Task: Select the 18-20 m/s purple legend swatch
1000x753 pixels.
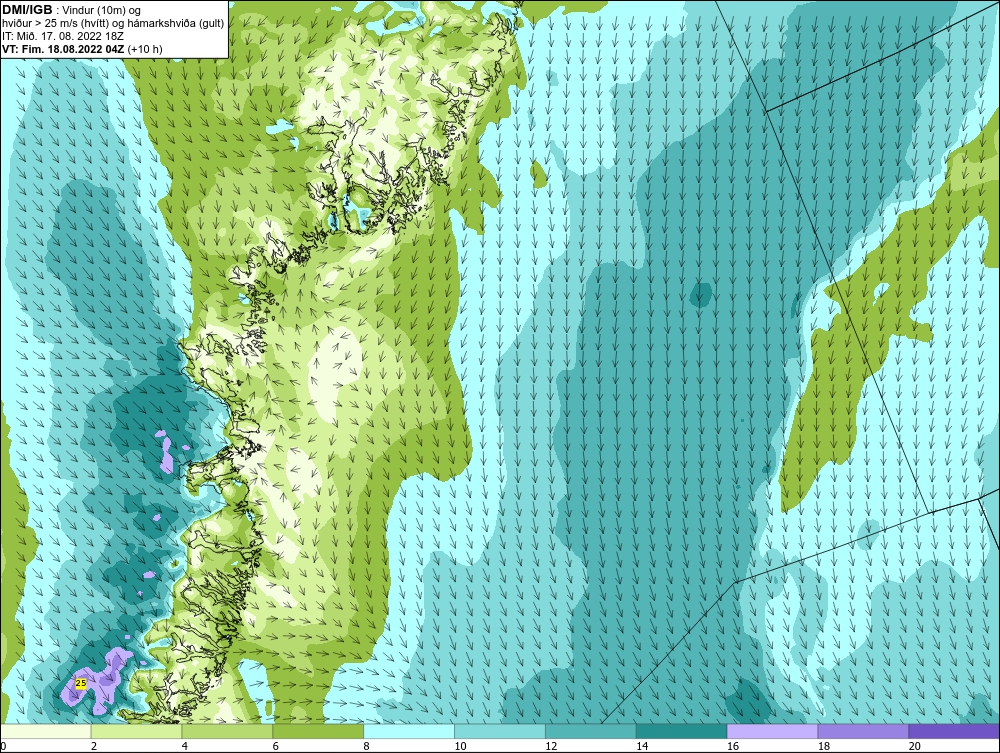Action: click(864, 731)
